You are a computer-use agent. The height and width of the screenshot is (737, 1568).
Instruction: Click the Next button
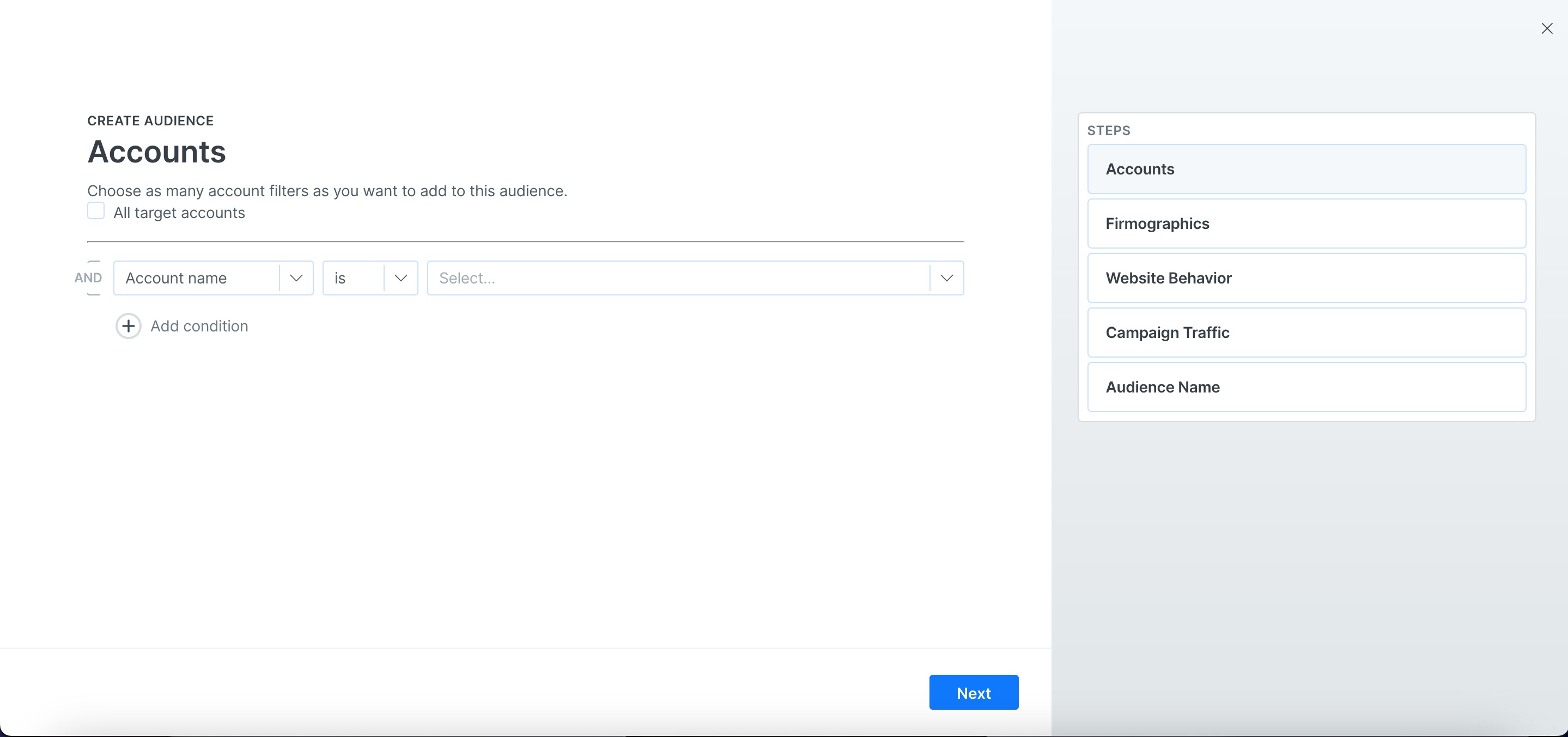point(973,692)
